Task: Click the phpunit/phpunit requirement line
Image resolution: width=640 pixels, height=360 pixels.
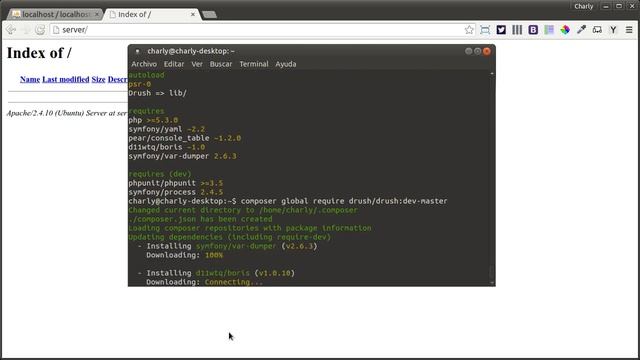Action: pos(176,183)
